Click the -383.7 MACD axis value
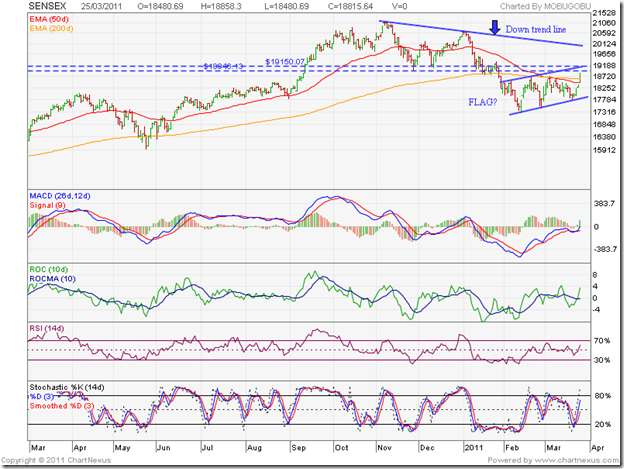Screen dimensions: 624x469 point(604,249)
